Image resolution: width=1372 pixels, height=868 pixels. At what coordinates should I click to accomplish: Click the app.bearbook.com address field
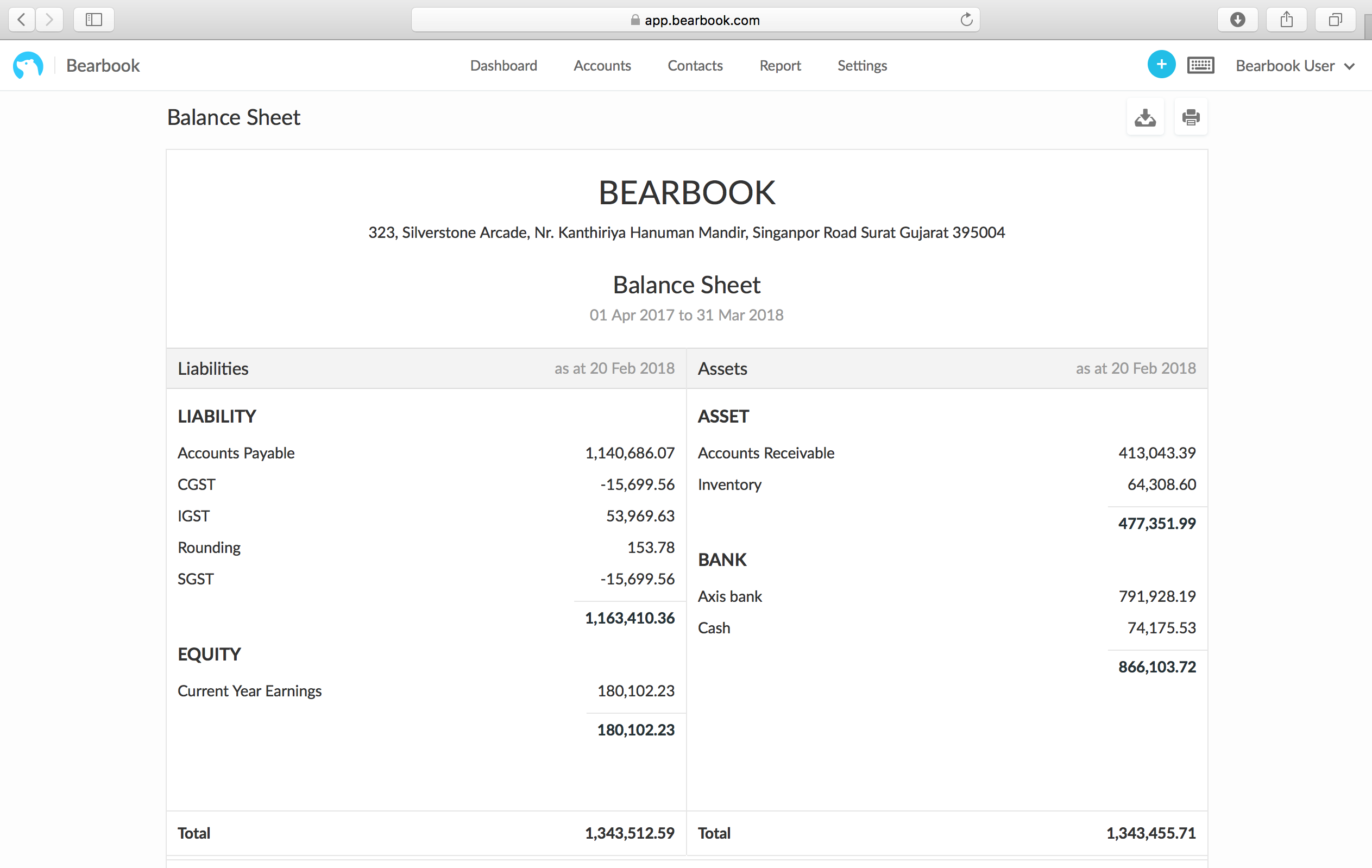pyautogui.click(x=695, y=20)
